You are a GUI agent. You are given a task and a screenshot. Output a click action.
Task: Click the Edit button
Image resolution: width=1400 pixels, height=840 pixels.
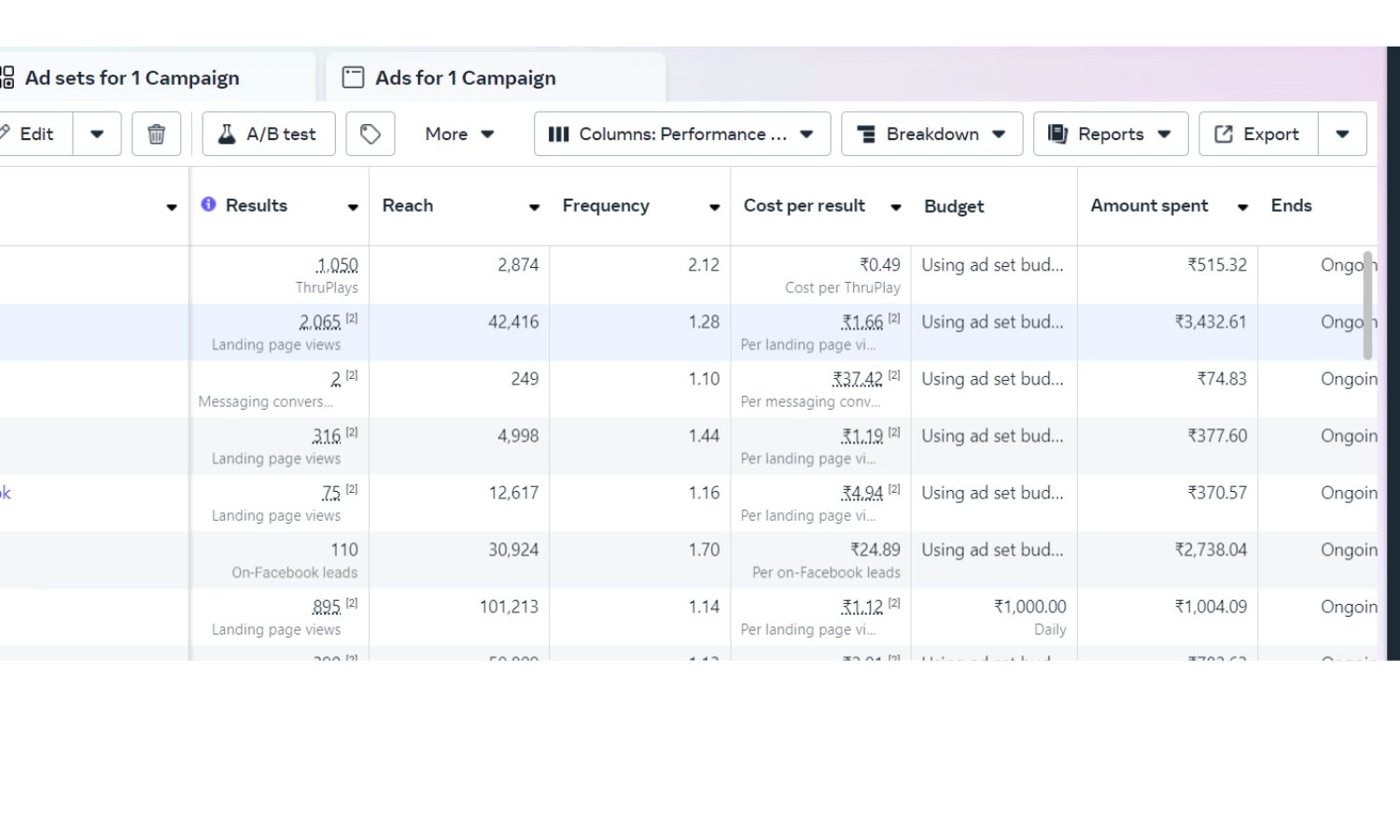click(35, 133)
